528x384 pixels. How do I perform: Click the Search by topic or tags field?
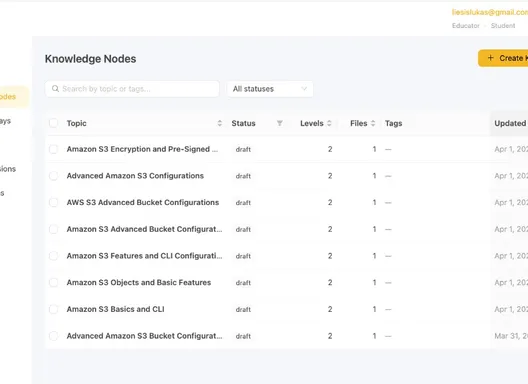132,89
